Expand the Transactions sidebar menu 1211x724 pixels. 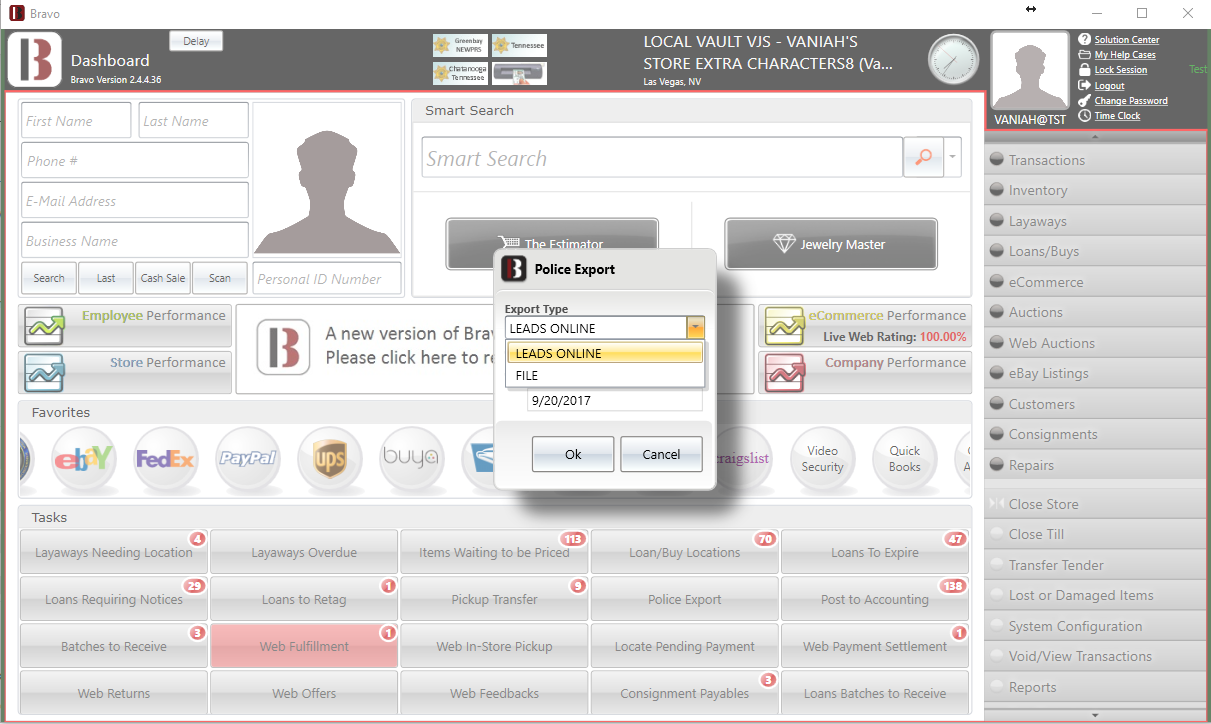[x=1095, y=160]
